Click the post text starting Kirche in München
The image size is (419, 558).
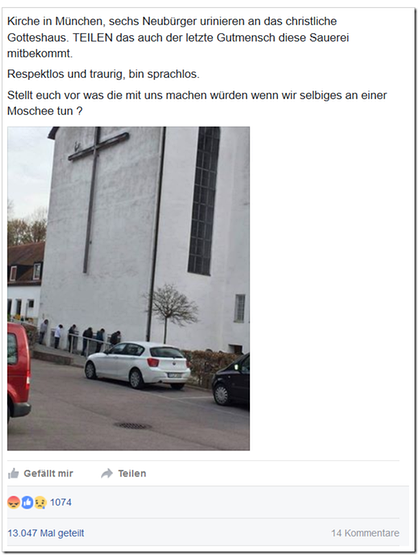point(178,37)
